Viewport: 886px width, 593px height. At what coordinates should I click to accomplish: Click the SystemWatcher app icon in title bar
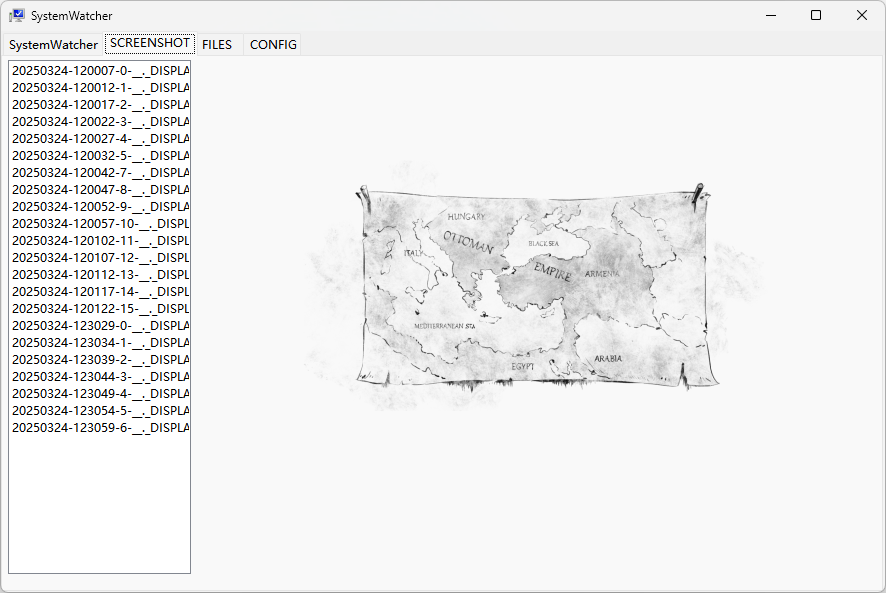point(17,16)
